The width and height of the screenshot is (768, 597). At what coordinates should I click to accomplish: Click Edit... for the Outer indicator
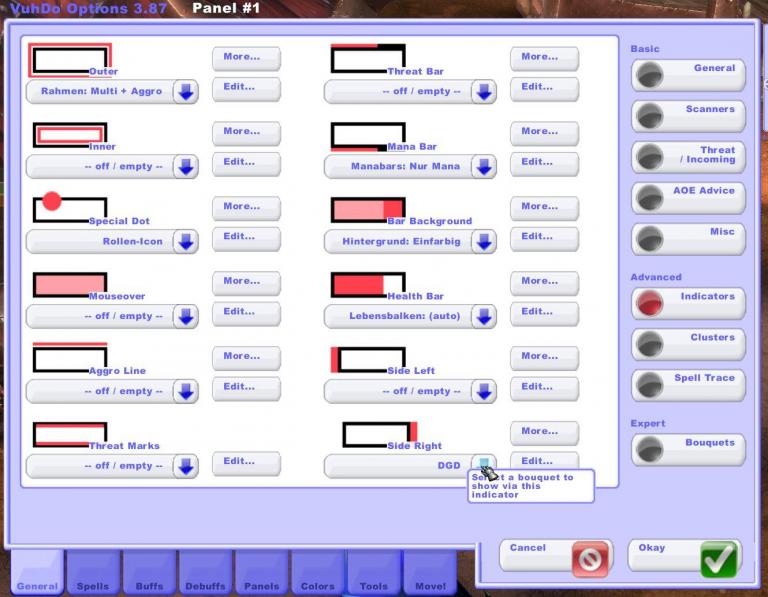point(246,89)
